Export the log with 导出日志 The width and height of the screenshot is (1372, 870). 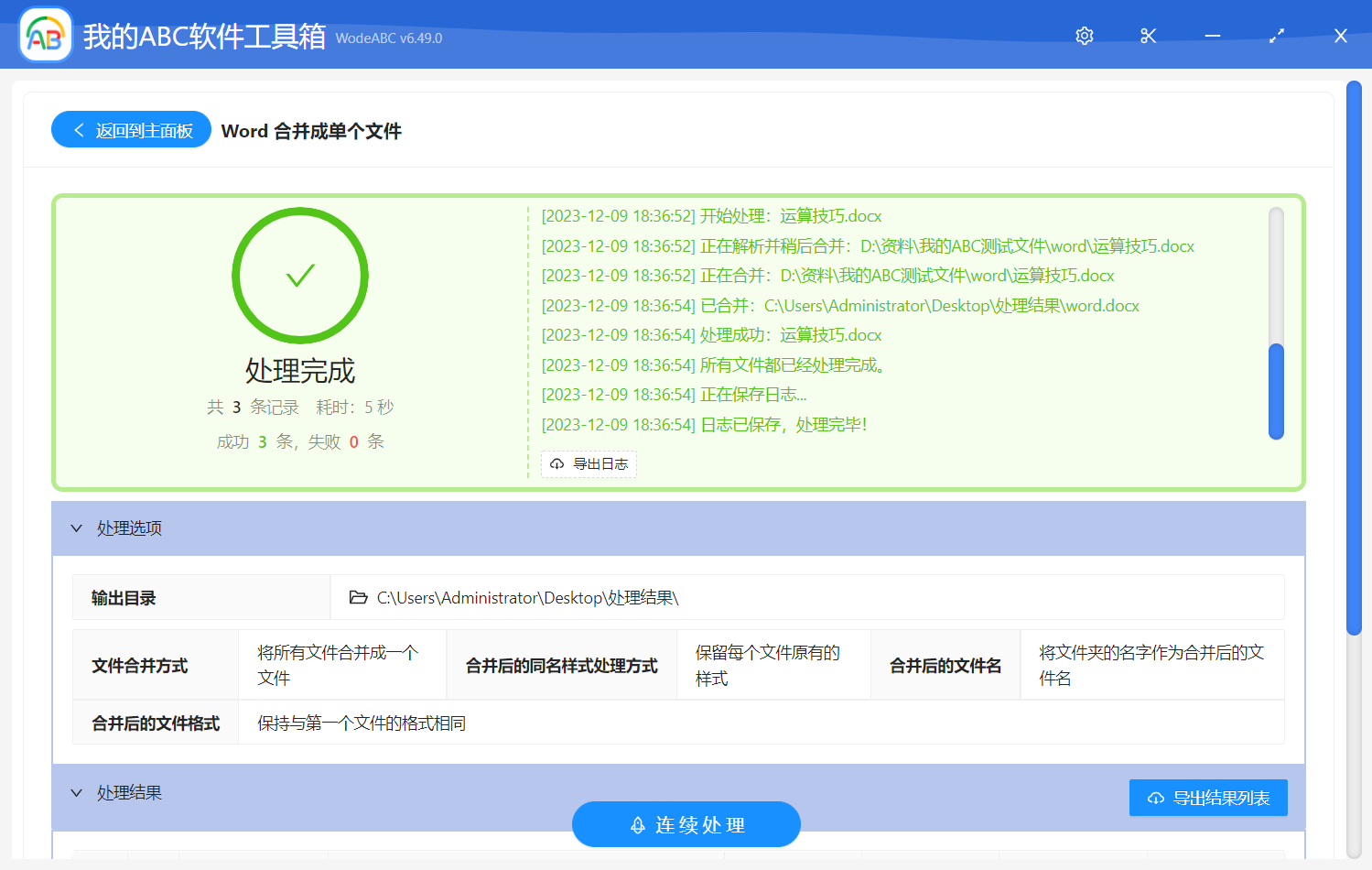click(x=589, y=464)
